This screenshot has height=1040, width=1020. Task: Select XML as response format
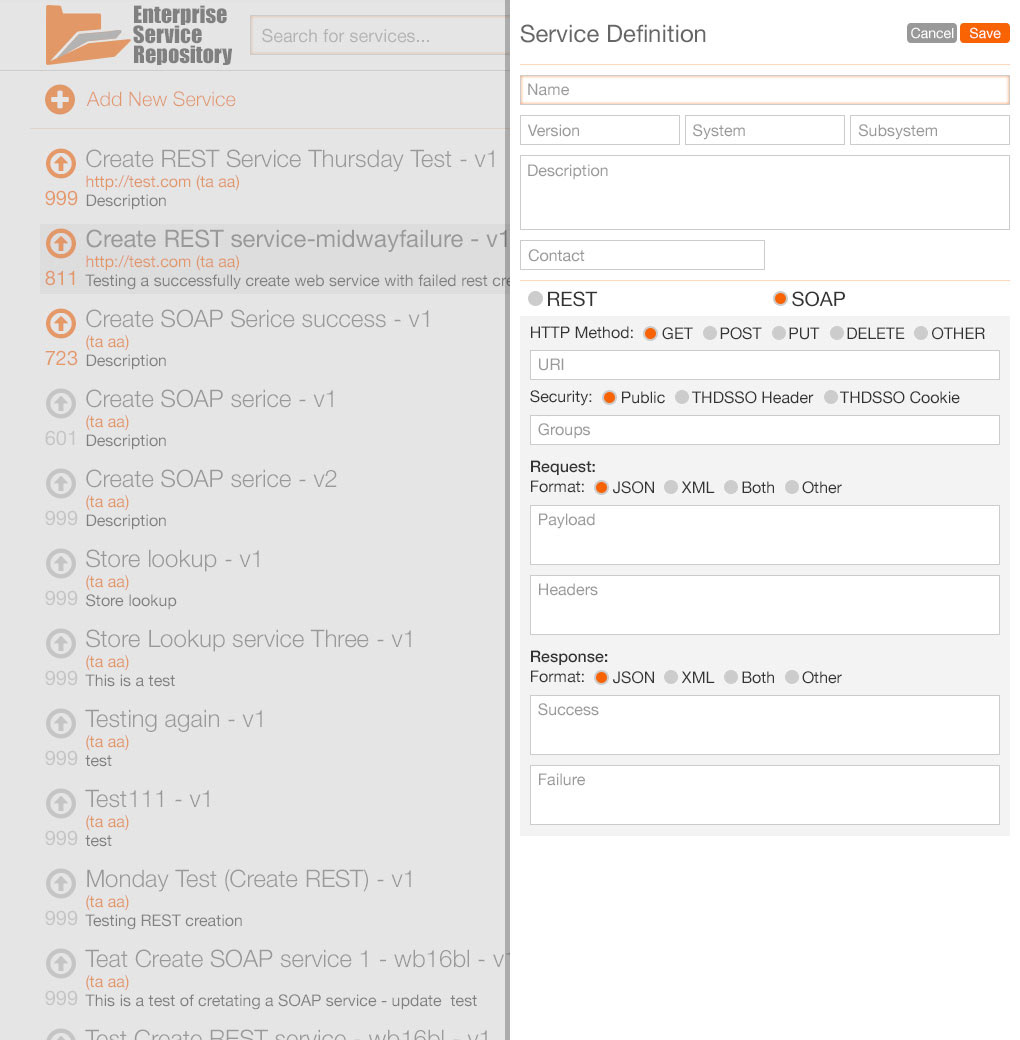(670, 677)
